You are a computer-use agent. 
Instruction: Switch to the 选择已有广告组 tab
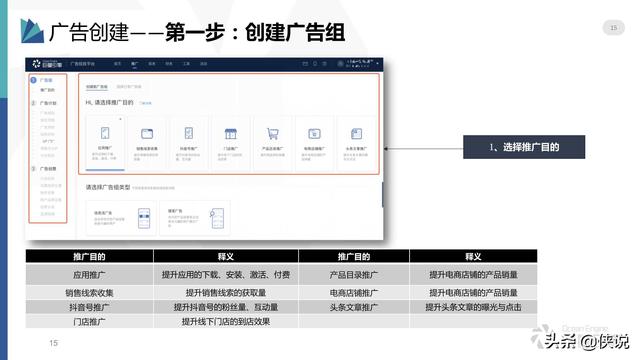pyautogui.click(x=129, y=87)
